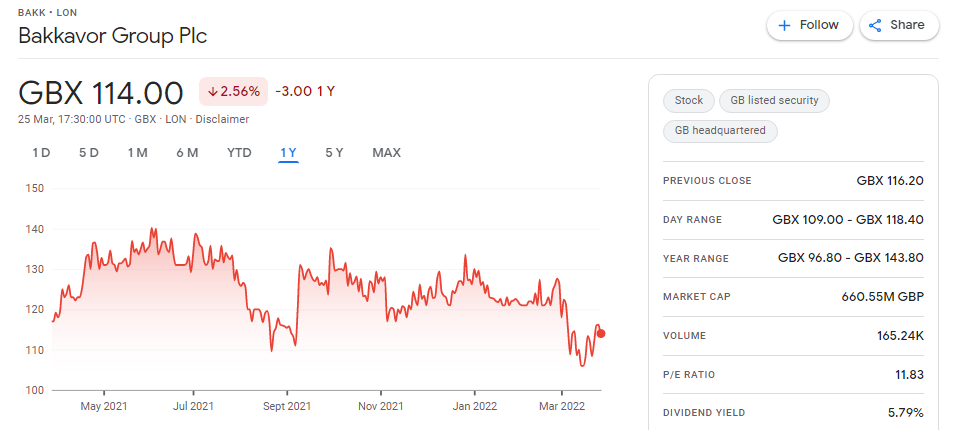Click the 5.79% dividend yield value
The image size is (961, 430).
tap(906, 413)
